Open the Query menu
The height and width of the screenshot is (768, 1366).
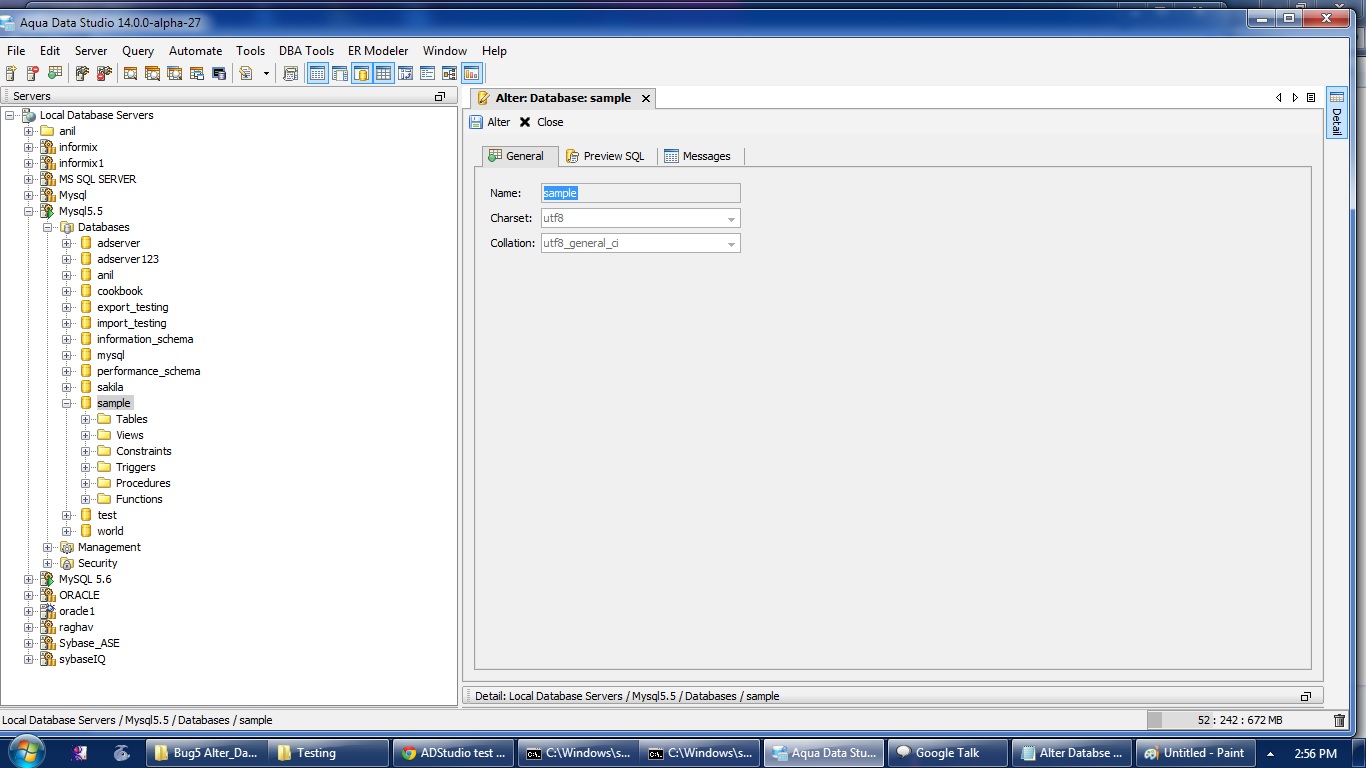click(x=138, y=51)
